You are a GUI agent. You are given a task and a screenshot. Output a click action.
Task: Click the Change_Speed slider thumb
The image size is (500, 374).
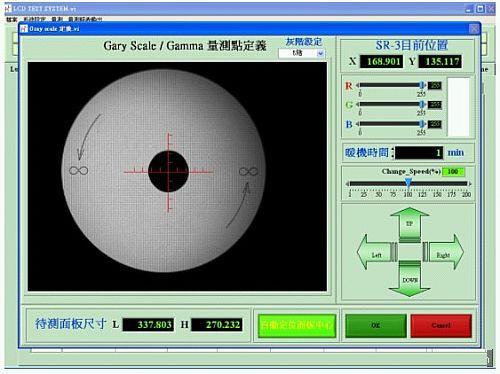[408, 183]
